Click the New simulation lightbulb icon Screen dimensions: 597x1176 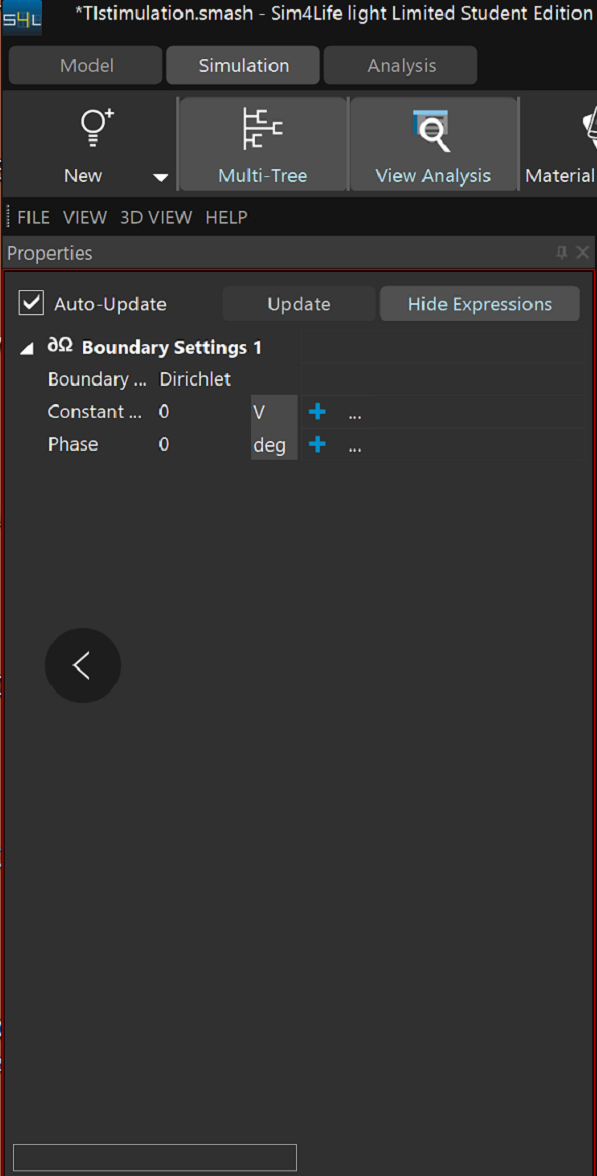pyautogui.click(x=97, y=128)
